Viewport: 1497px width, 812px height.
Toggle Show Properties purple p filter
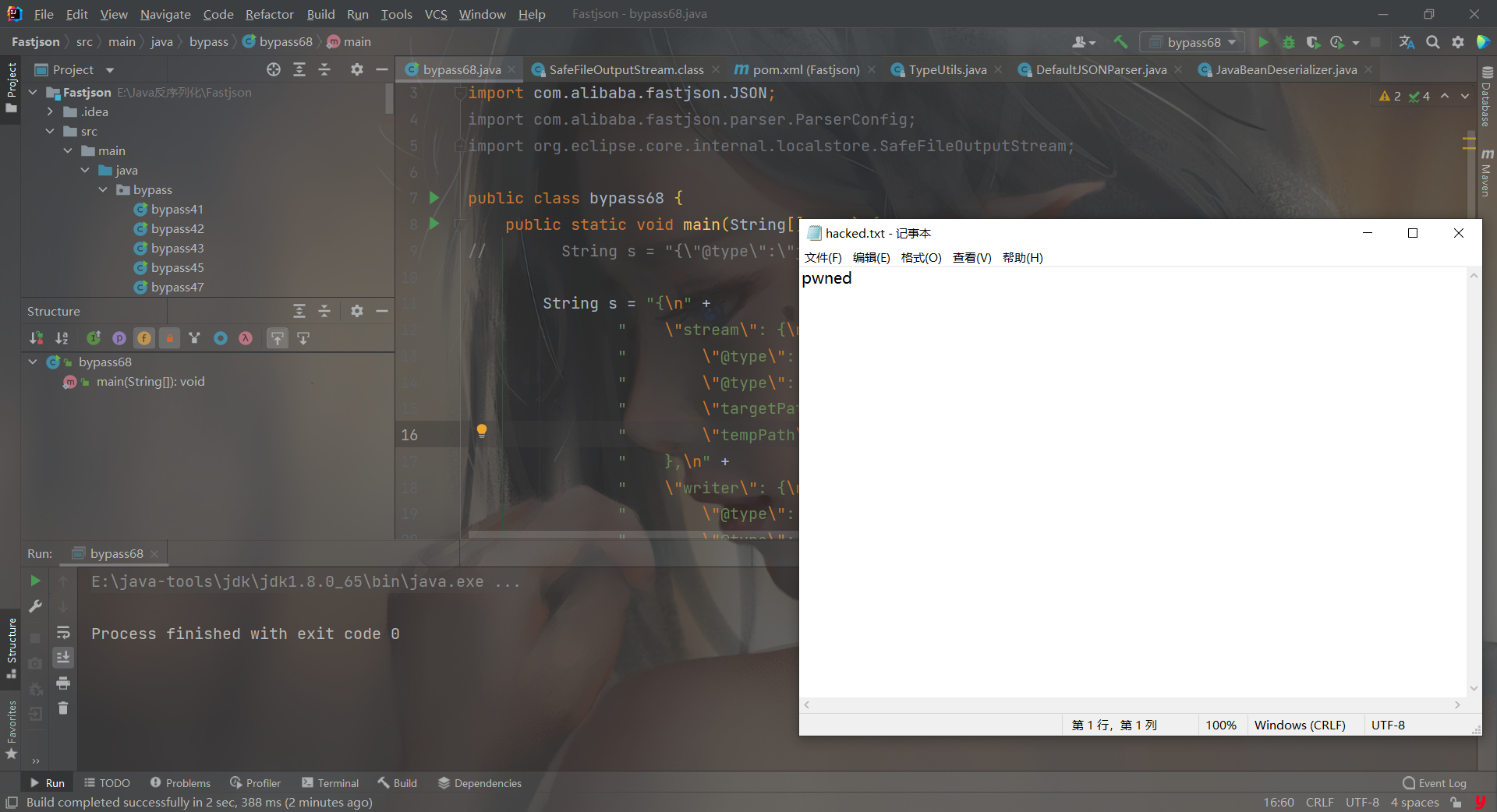point(119,338)
